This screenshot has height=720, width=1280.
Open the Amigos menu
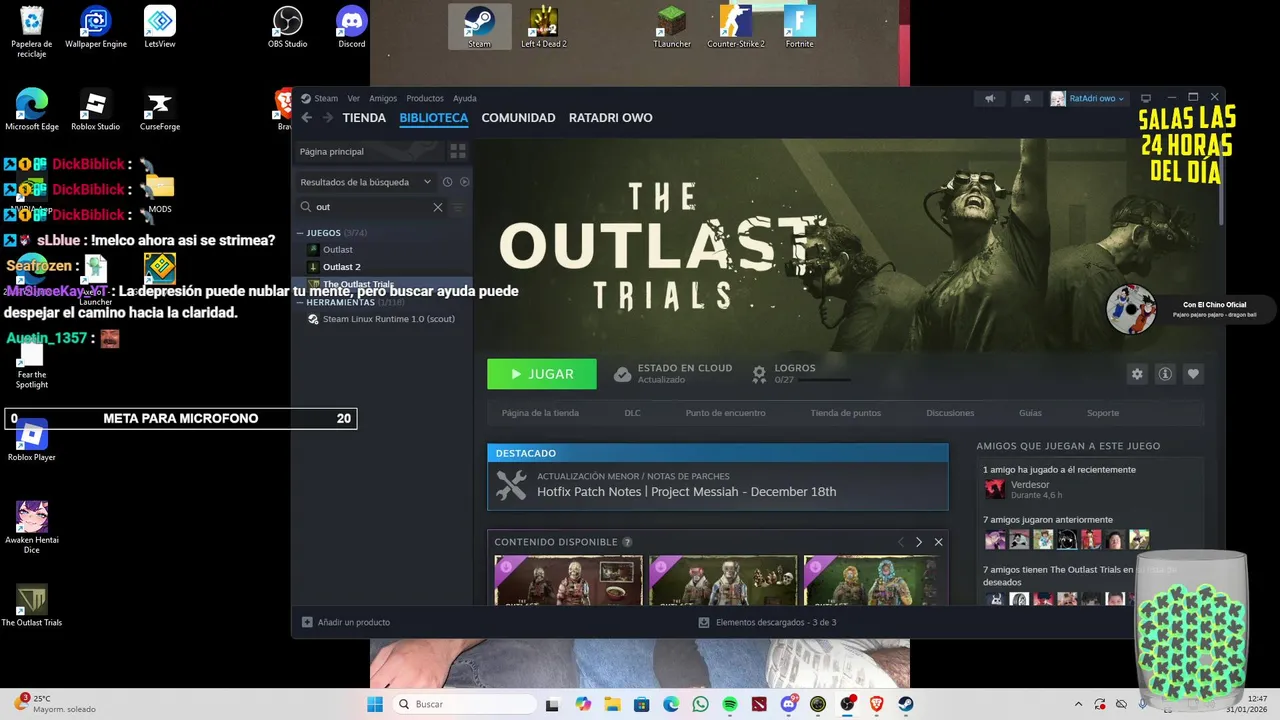(x=383, y=98)
